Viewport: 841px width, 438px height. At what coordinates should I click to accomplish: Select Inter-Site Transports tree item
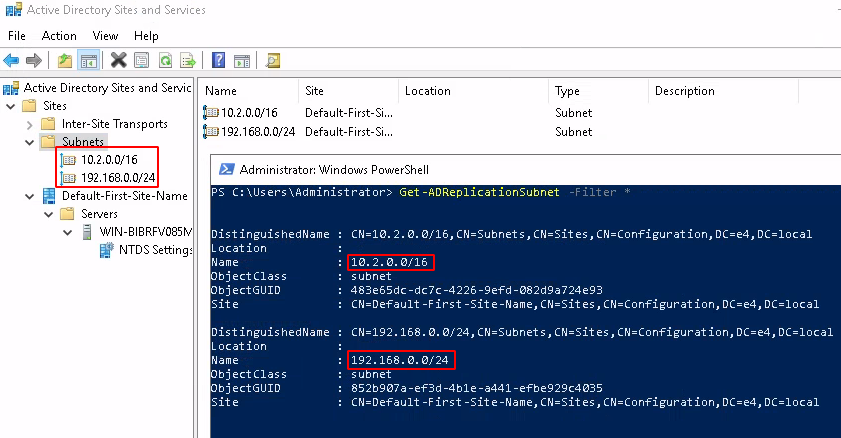tap(115, 124)
